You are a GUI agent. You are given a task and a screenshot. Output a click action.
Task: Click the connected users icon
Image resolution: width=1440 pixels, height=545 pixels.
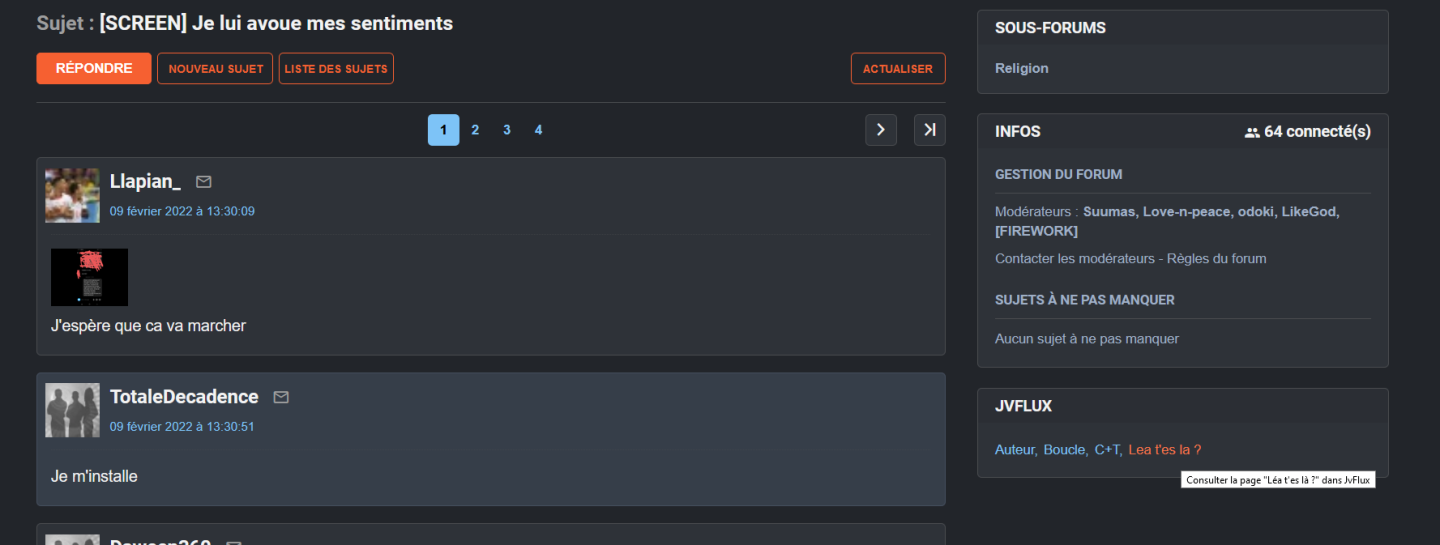pos(1252,132)
